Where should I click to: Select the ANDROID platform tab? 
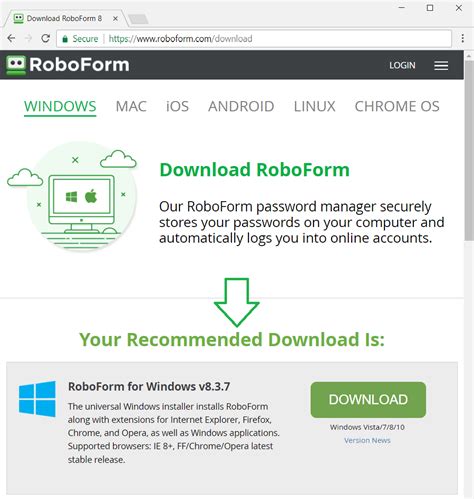coord(241,107)
